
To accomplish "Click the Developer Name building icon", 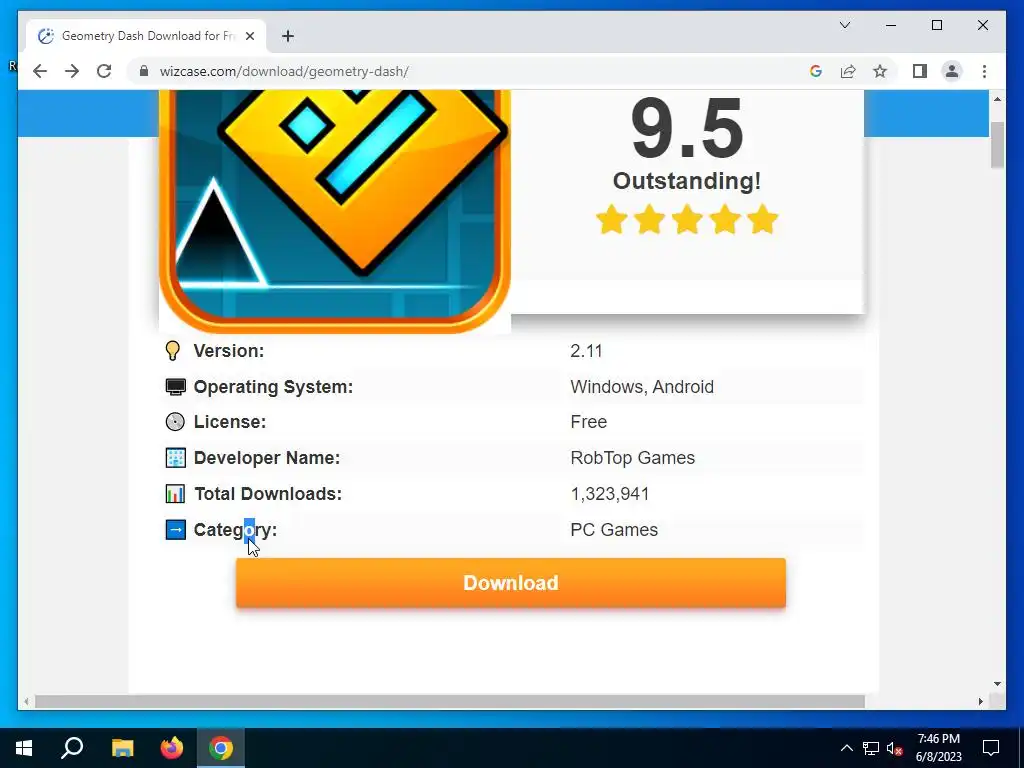I will point(175,458).
